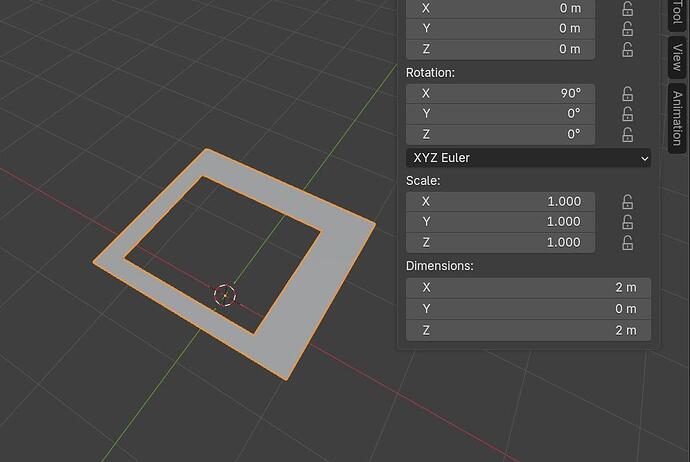This screenshot has height=462, width=690.
Task: Click the Rotation Z value field
Action: (x=500, y=135)
